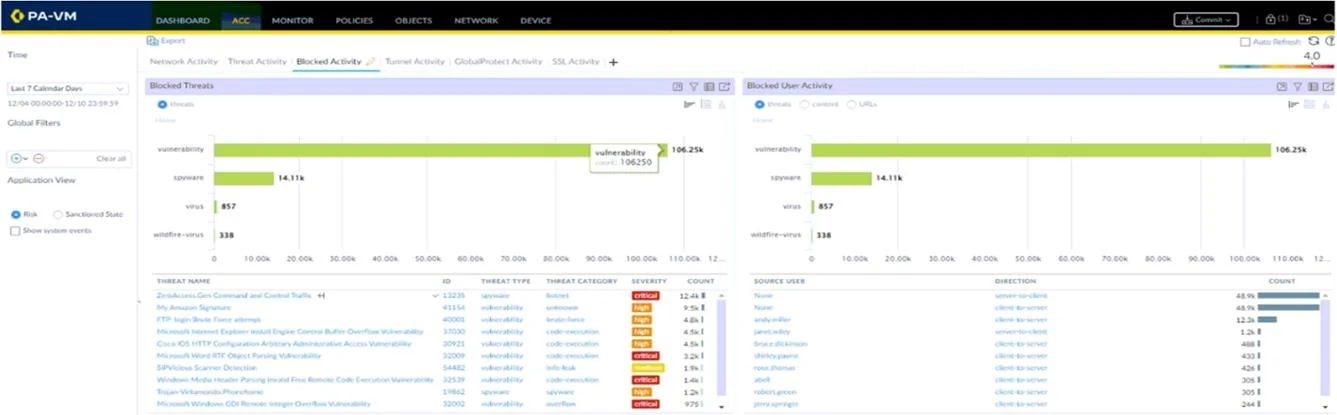Sort by the SEVERITY column header
Screen dimensions: 1337x415
647,282
